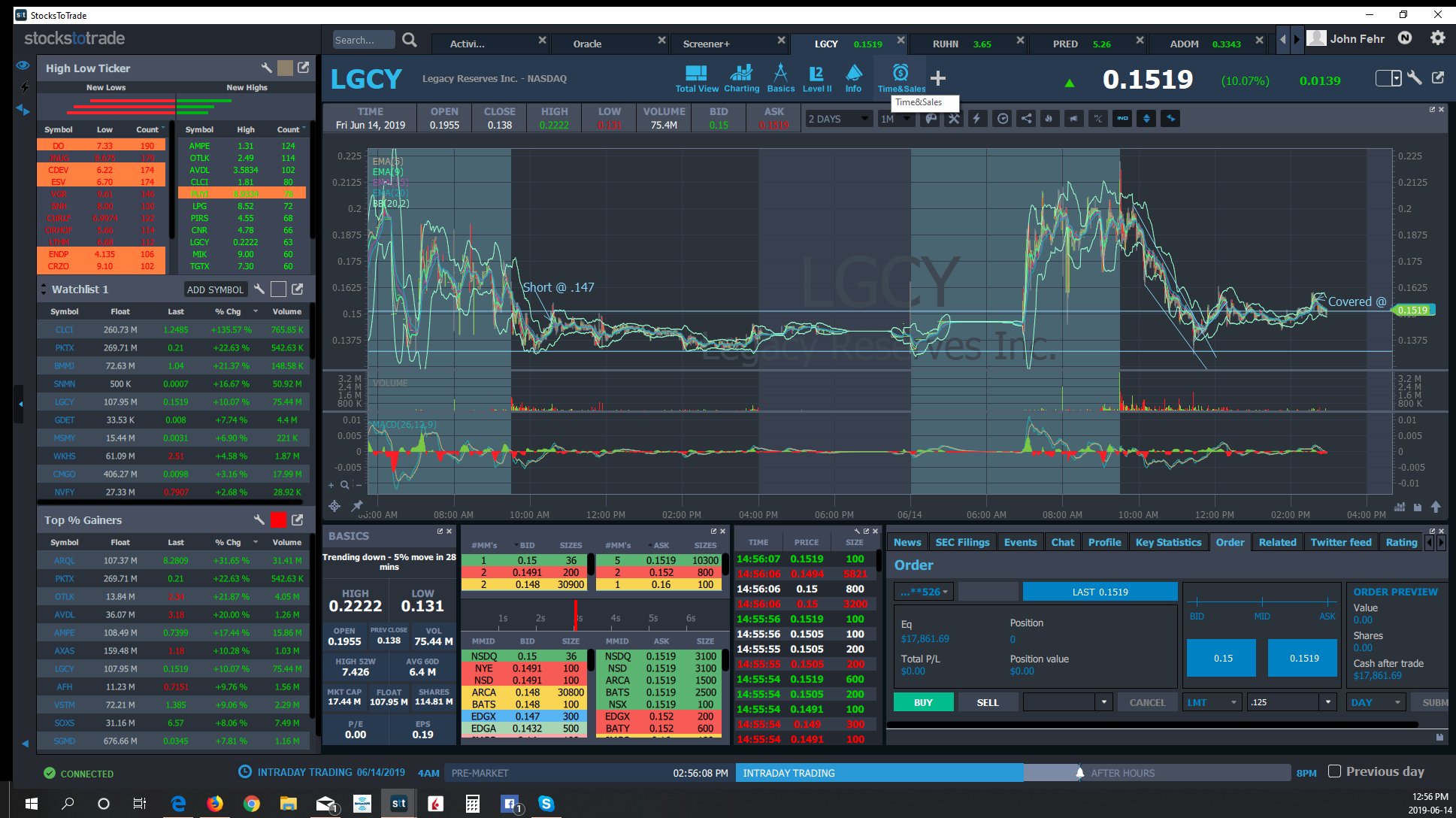Click the ADD SYMBOL button

point(215,289)
